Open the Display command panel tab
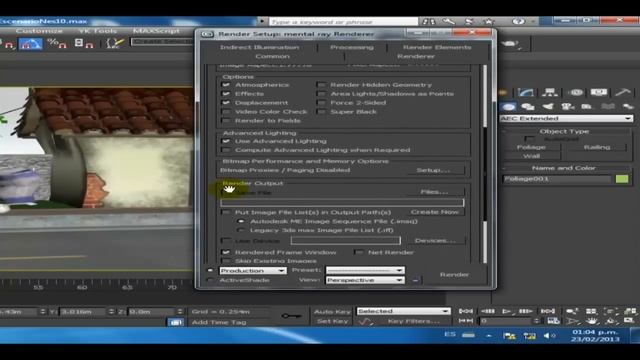640x360 pixels. click(599, 93)
